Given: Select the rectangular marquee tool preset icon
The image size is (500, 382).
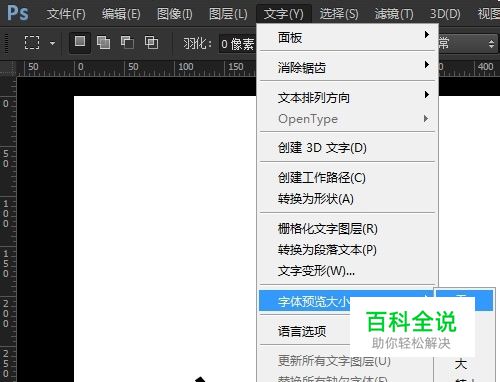Looking at the screenshot, I should point(32,43).
